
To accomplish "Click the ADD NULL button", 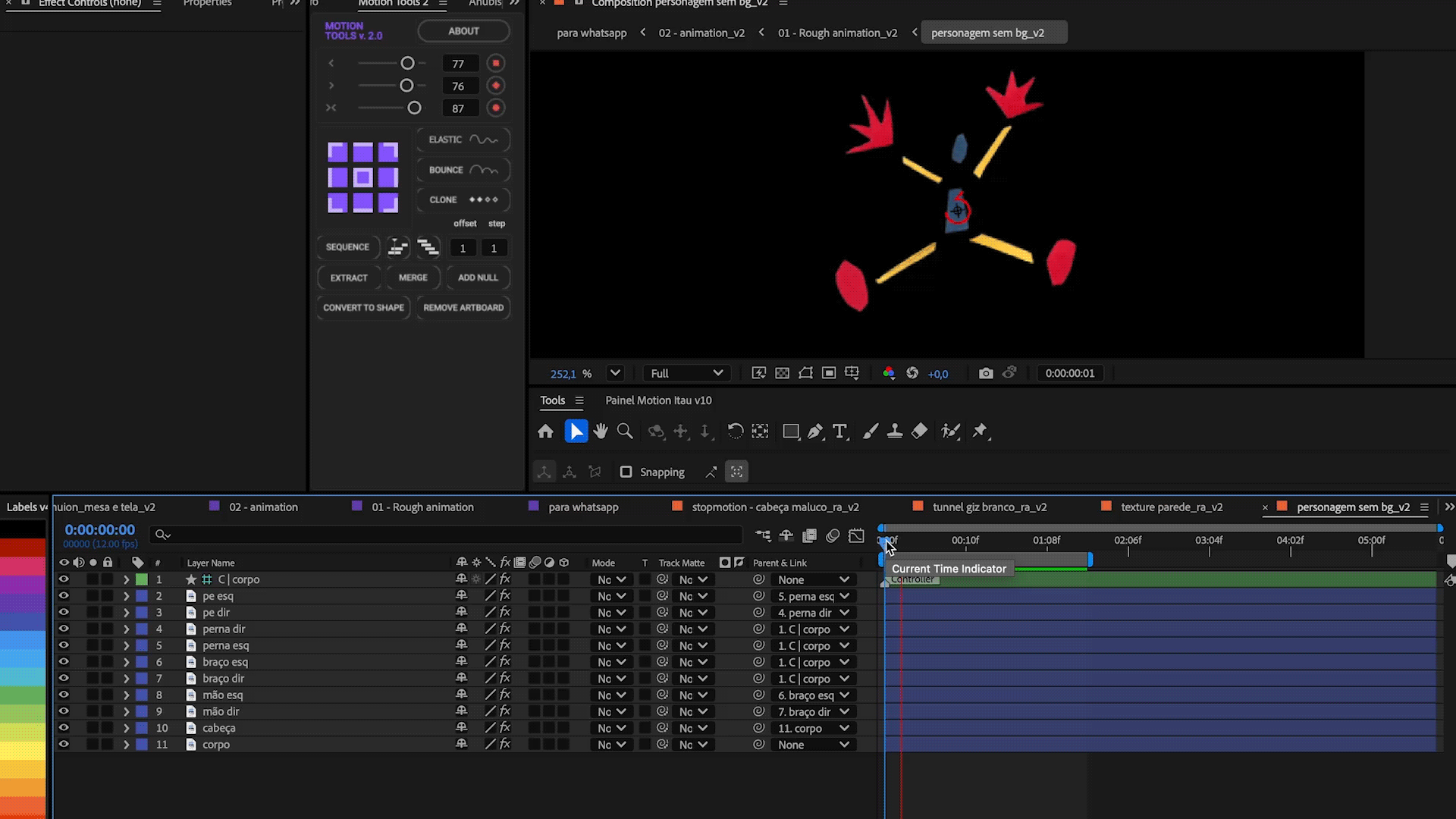I will click(x=478, y=278).
